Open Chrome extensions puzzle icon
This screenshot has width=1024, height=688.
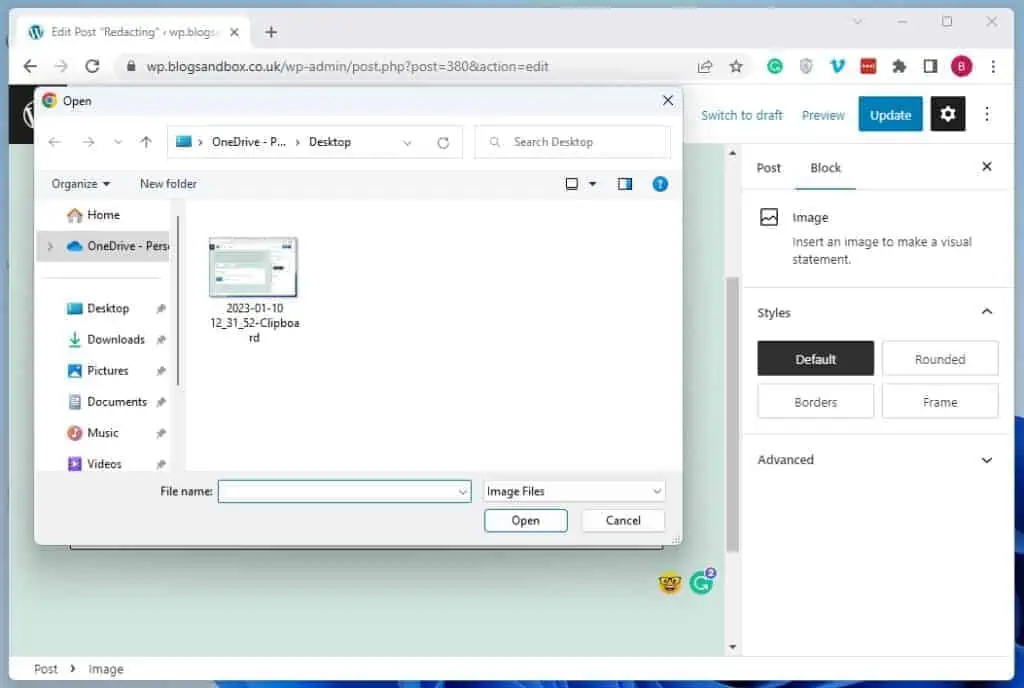coord(899,66)
